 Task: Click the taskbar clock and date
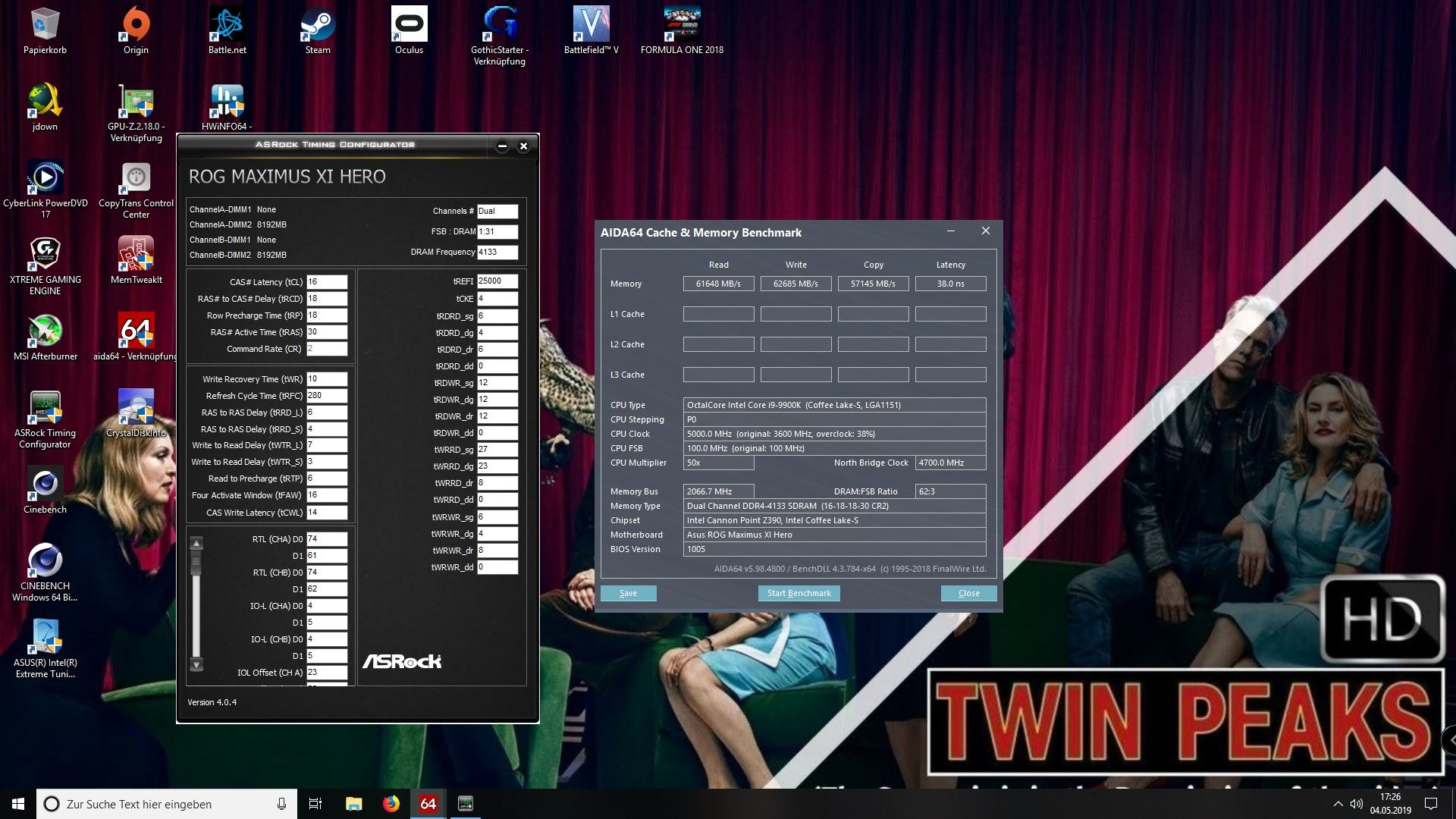coord(1390,804)
